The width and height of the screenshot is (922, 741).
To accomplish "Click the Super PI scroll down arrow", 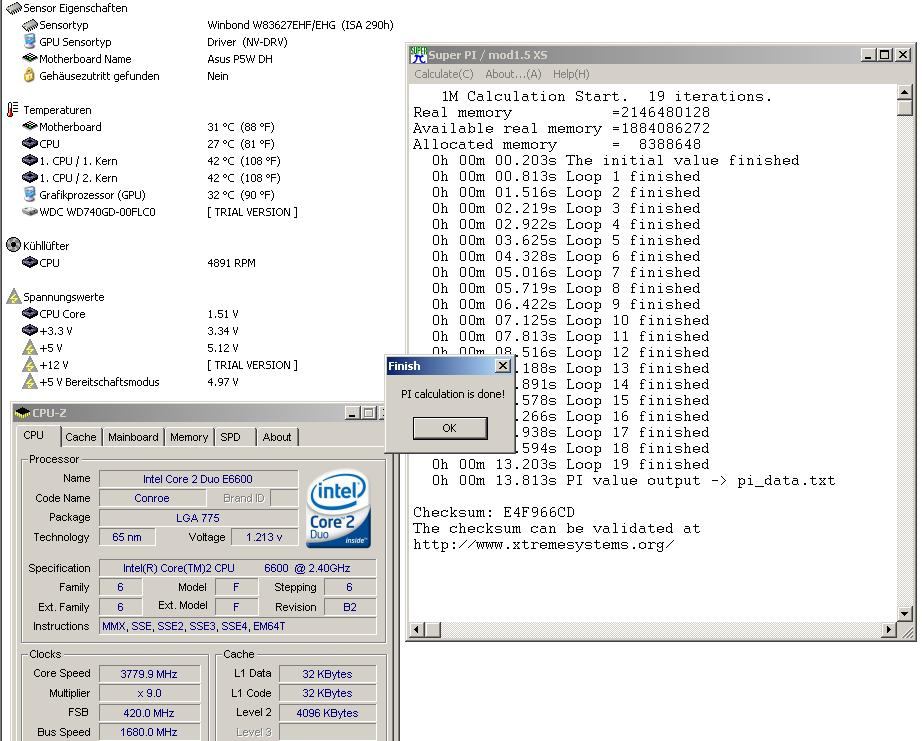I will click(905, 613).
